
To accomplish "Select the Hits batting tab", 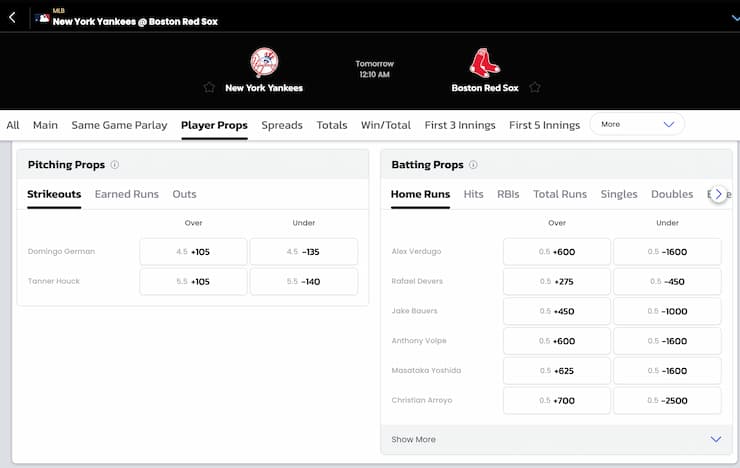I will pyautogui.click(x=473, y=194).
